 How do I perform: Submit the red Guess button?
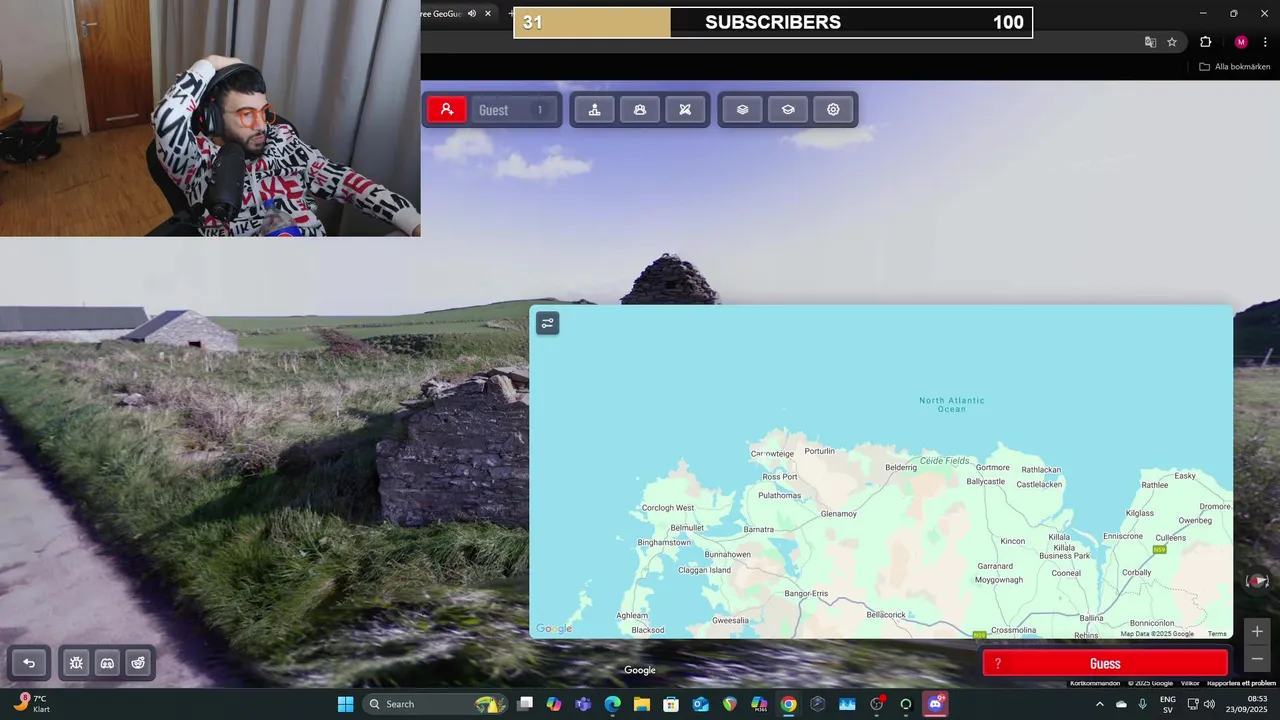[x=1105, y=664]
